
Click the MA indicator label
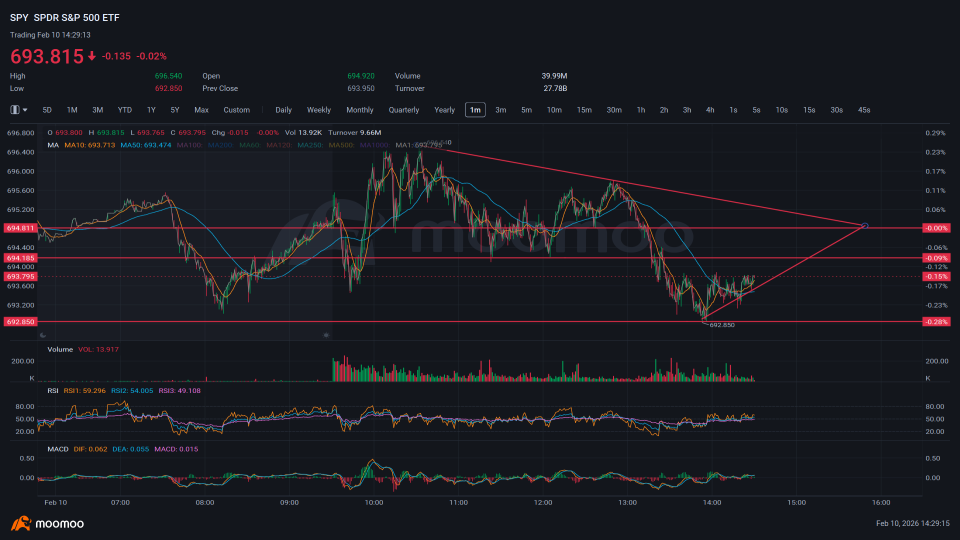53,145
